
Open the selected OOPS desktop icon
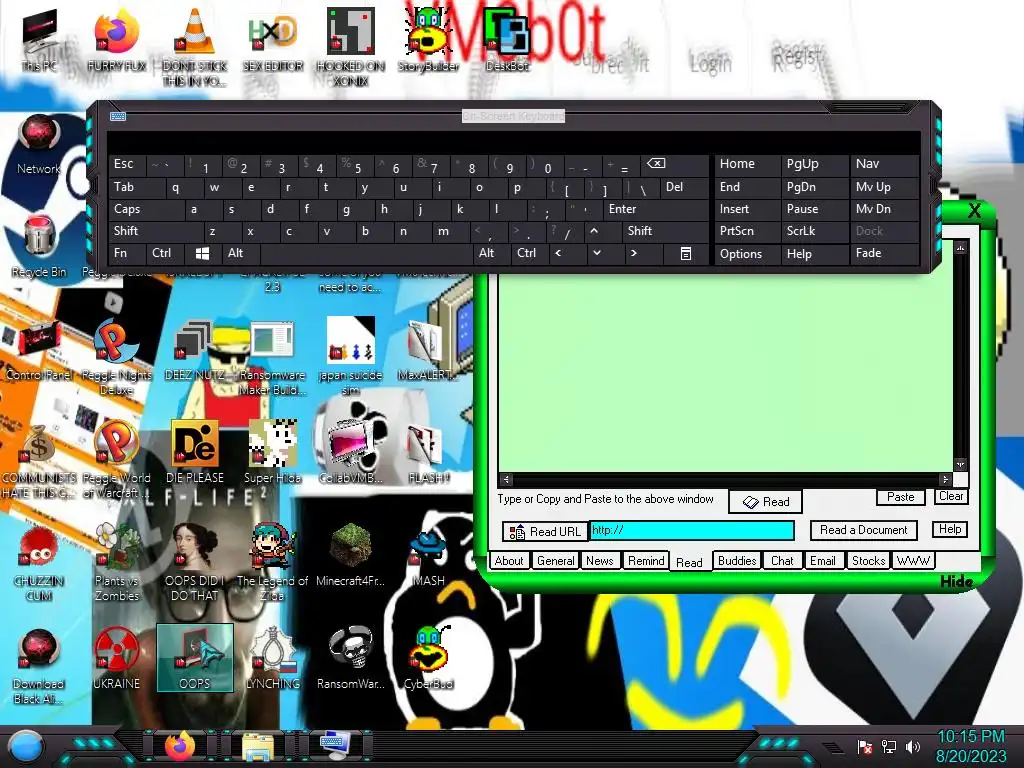pyautogui.click(x=195, y=657)
